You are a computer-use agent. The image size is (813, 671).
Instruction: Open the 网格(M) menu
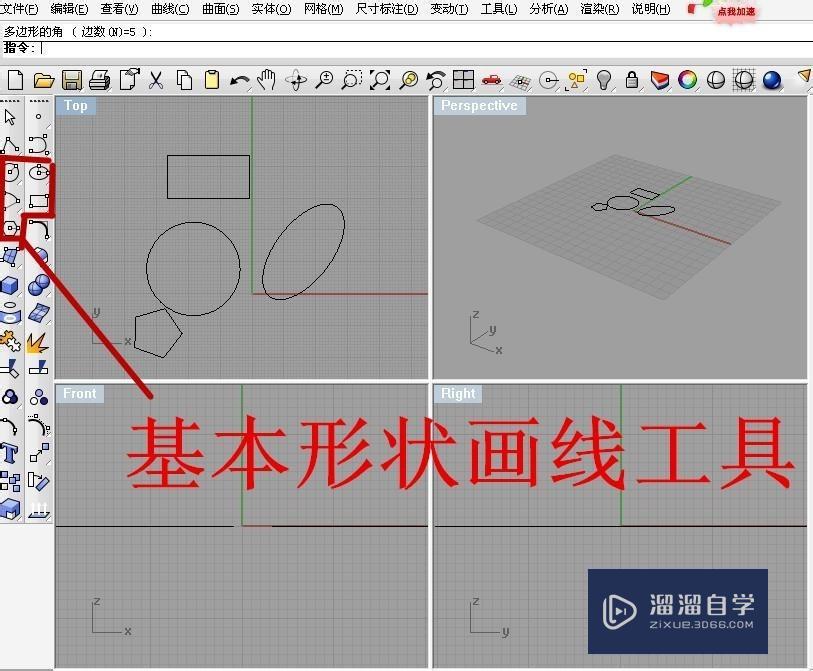[x=324, y=9]
